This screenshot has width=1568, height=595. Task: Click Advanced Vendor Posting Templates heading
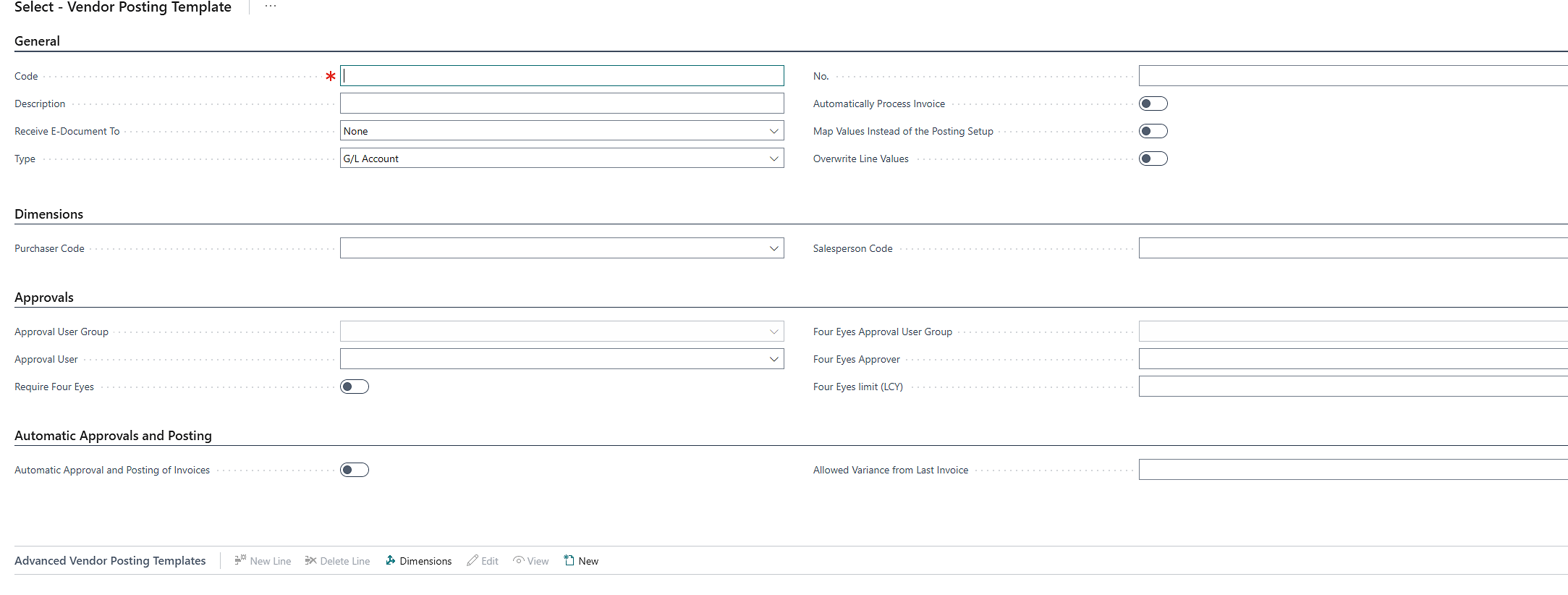[x=110, y=561]
